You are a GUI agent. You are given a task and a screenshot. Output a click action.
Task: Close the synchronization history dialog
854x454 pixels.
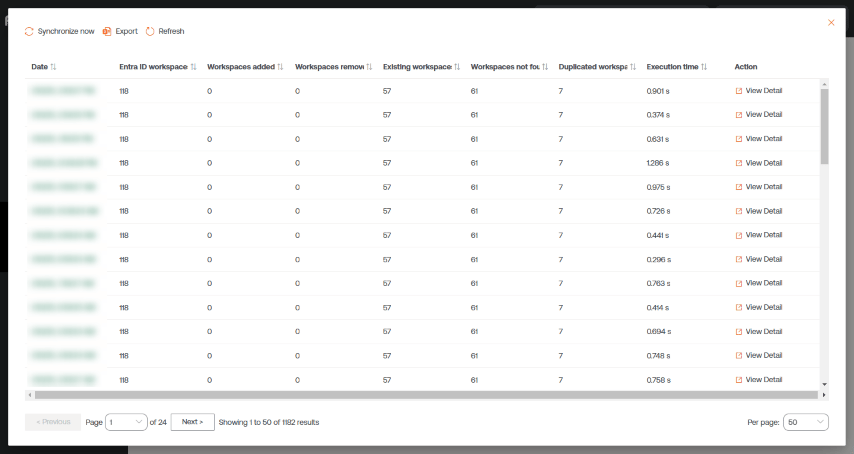[831, 22]
